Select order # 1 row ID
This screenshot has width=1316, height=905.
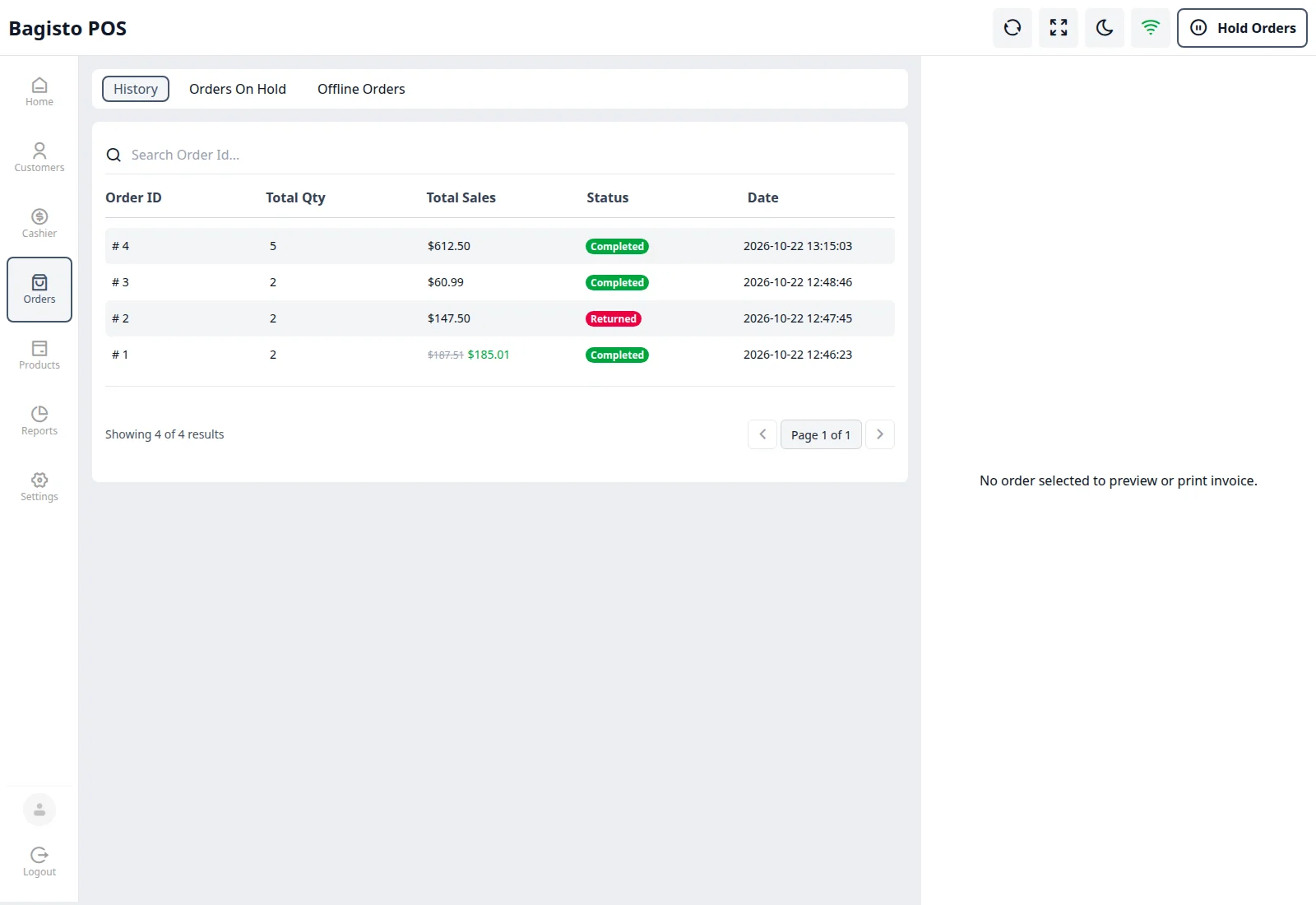click(x=120, y=355)
